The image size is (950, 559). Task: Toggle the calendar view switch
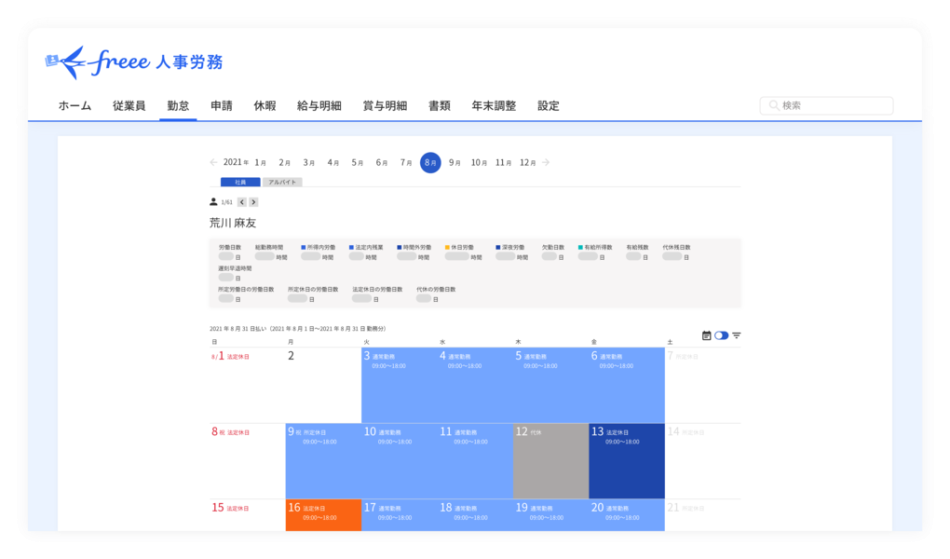(x=721, y=335)
